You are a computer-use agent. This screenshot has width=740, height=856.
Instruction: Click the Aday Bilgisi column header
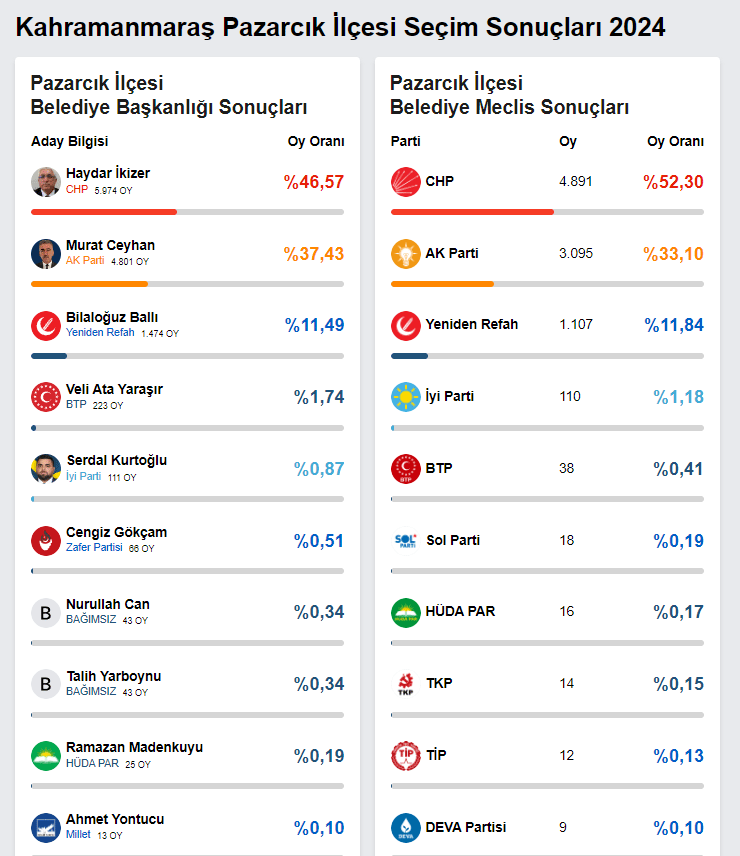[70, 141]
